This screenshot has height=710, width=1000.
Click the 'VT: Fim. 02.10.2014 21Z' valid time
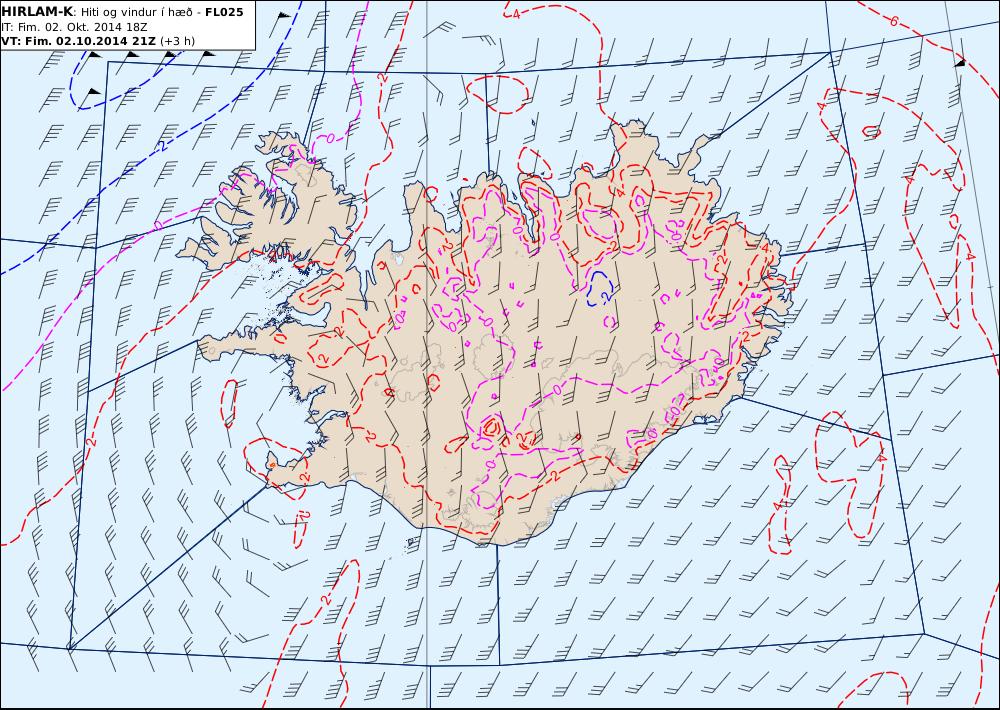(x=78, y=41)
